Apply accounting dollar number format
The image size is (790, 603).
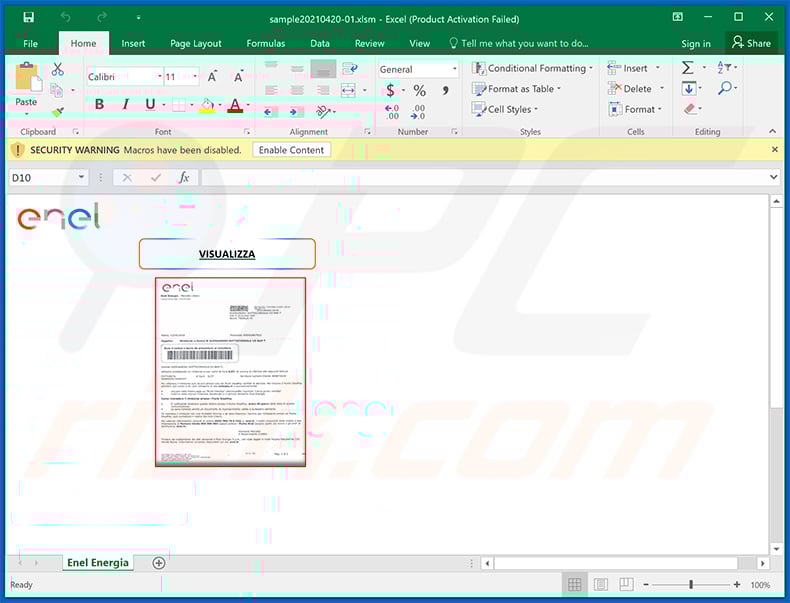tap(390, 91)
